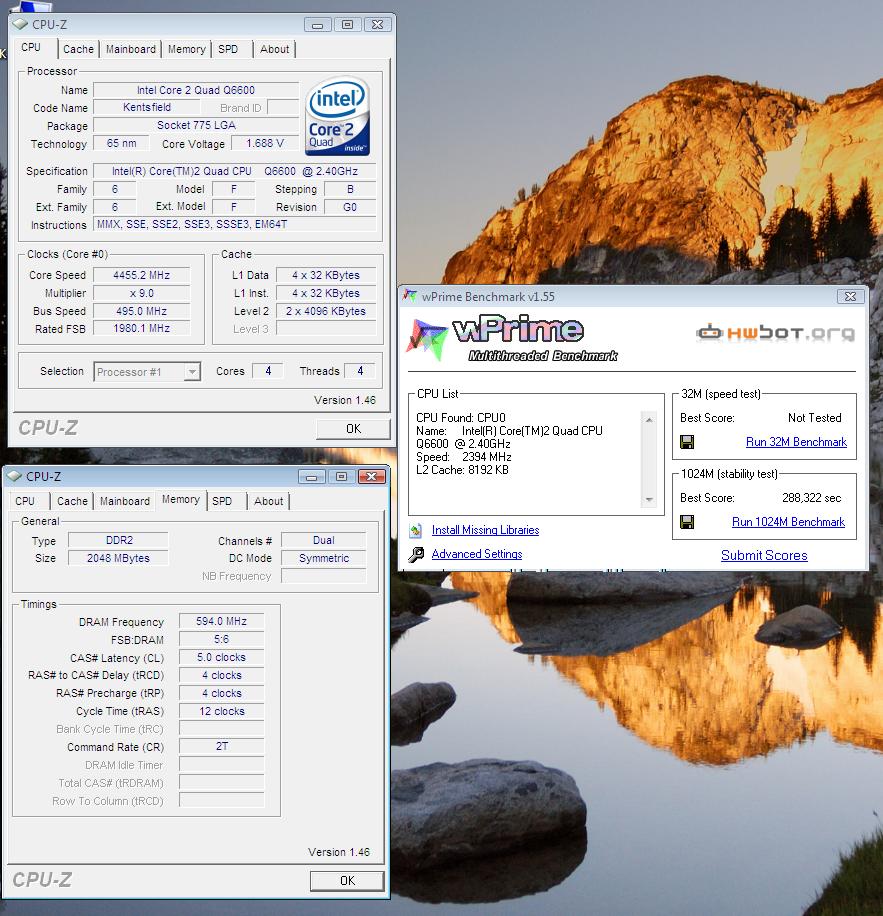Open Cache tab in bottom CPU-Z window
883x916 pixels.
click(x=72, y=501)
